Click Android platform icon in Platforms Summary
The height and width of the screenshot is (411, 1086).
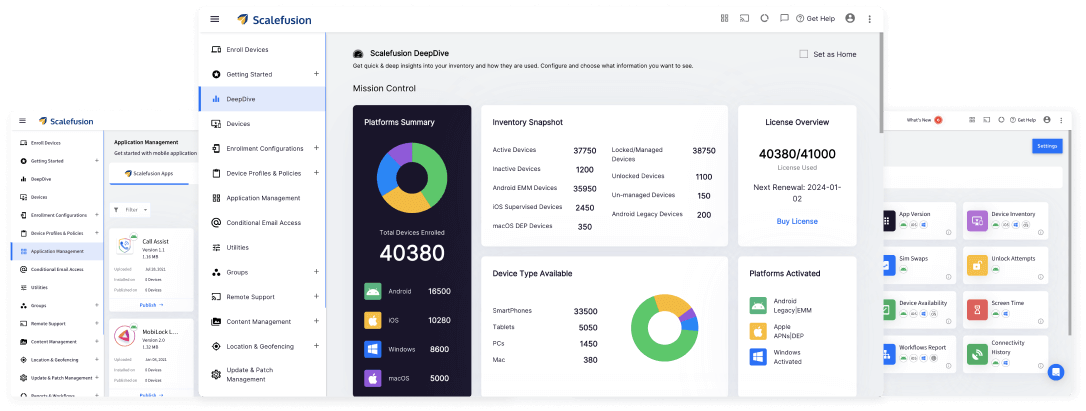click(x=373, y=291)
